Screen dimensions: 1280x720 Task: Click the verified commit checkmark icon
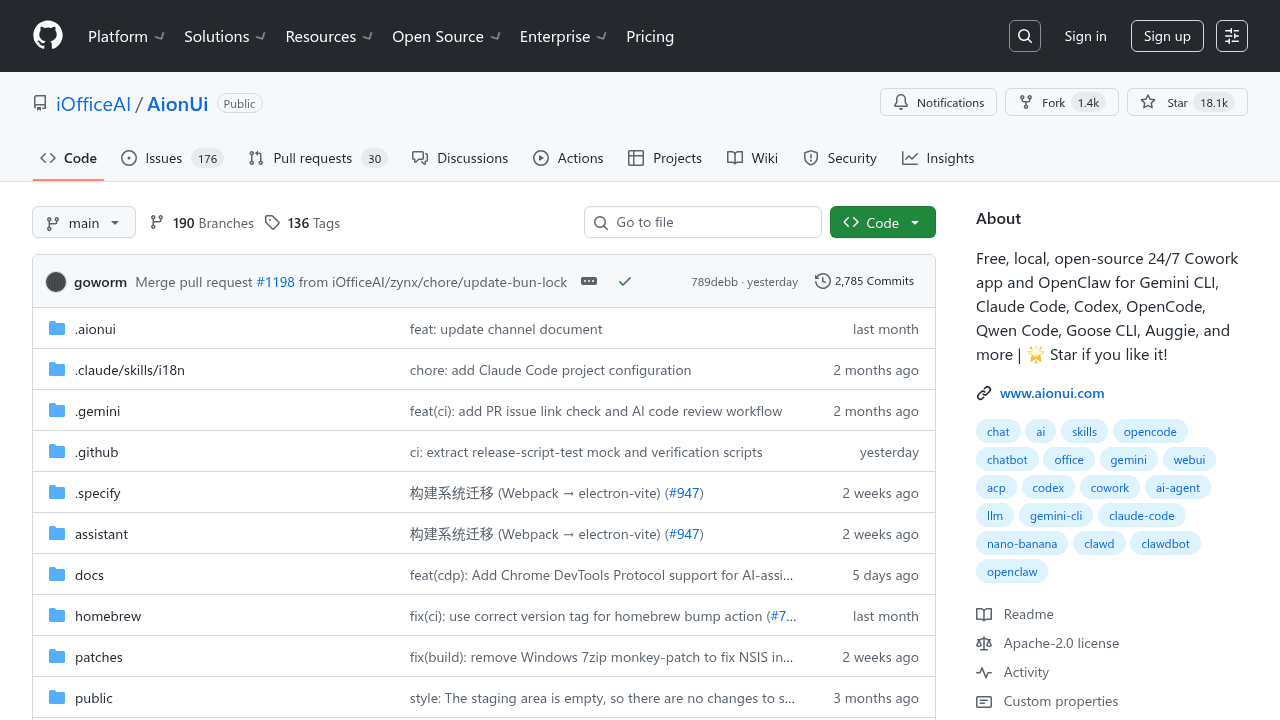coord(625,281)
